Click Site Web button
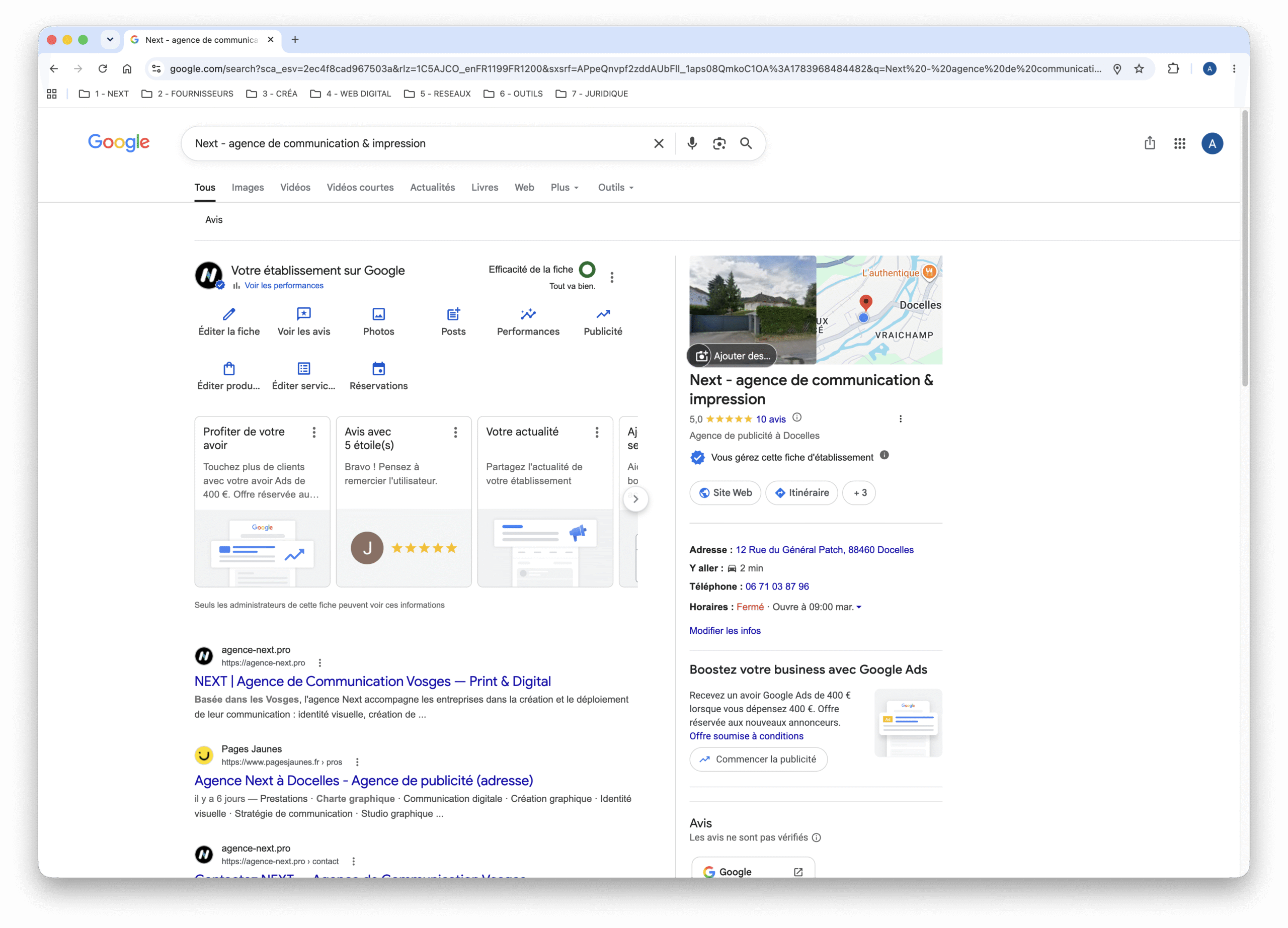The height and width of the screenshot is (928, 1288). pyautogui.click(x=725, y=492)
